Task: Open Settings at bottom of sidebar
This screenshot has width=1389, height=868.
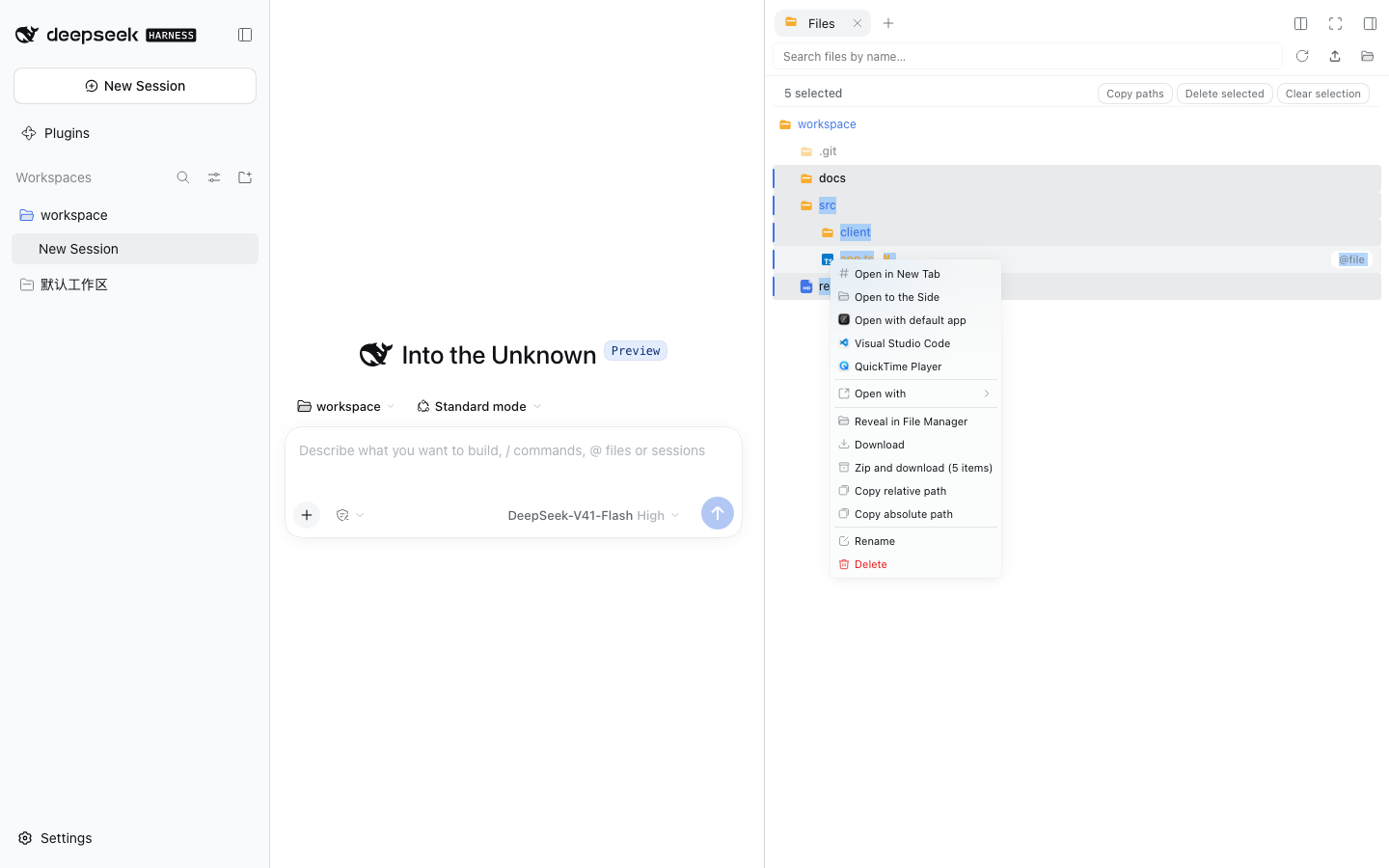Action: pos(56,838)
